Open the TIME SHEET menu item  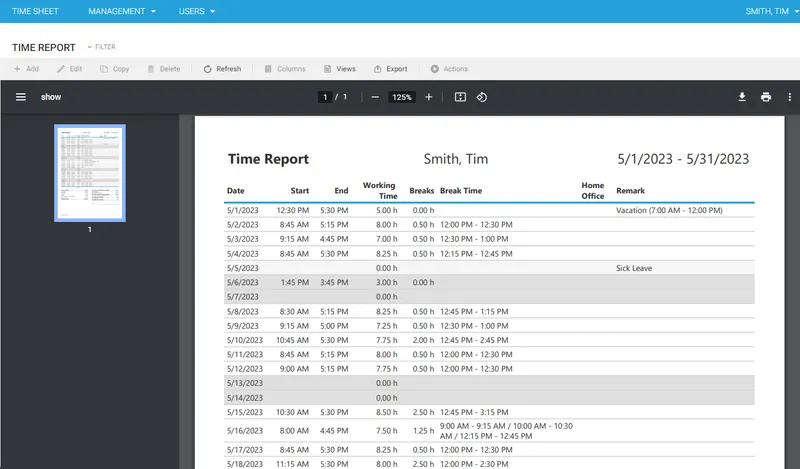tap(35, 11)
